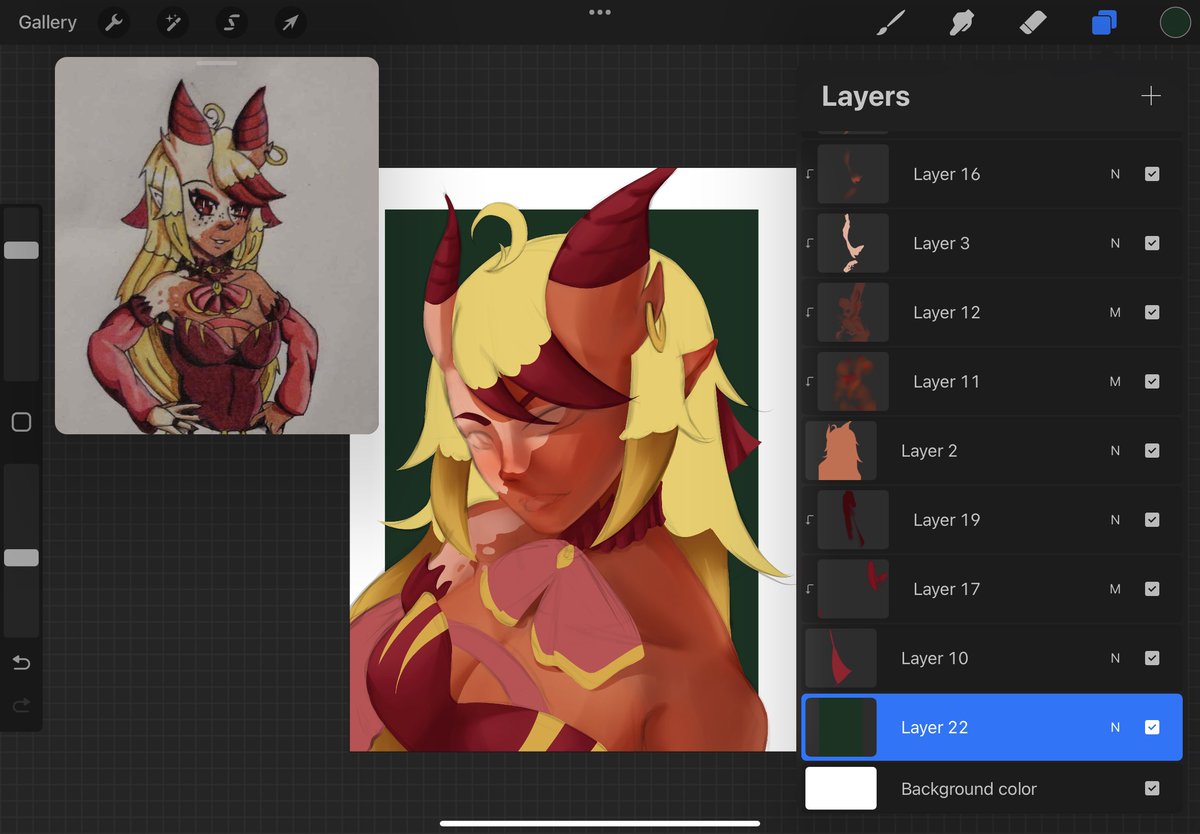Open blend mode N for Layer 10
This screenshot has height=834, width=1200.
[1115, 658]
